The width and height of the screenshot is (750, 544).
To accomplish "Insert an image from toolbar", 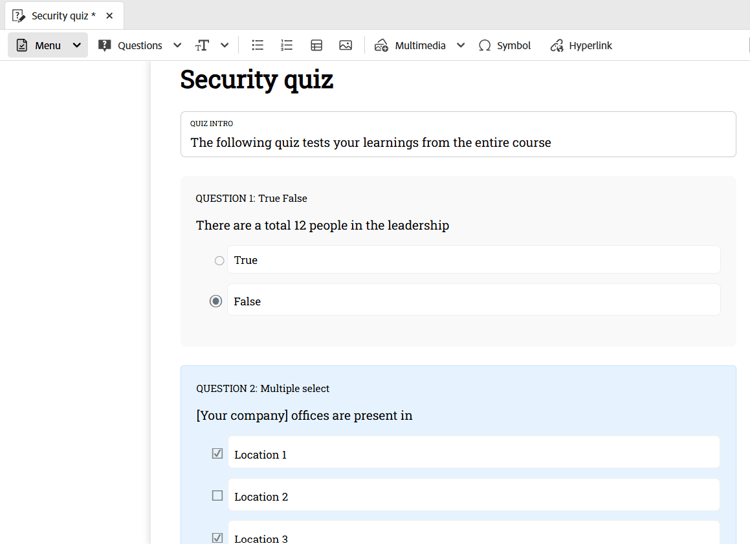I will (x=345, y=45).
